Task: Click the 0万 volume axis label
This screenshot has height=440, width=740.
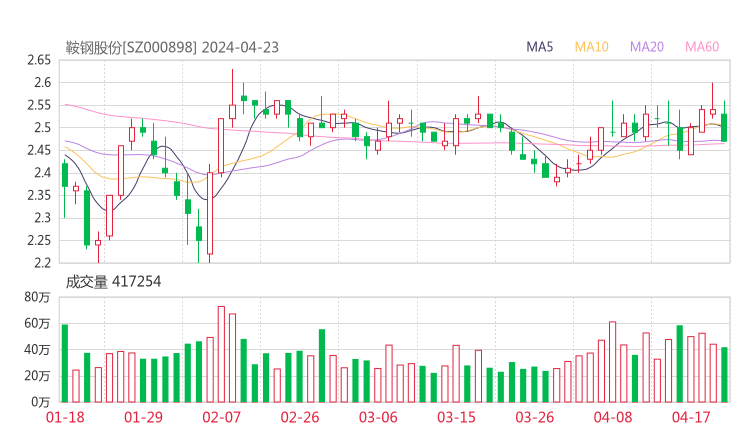Action: click(x=40, y=402)
